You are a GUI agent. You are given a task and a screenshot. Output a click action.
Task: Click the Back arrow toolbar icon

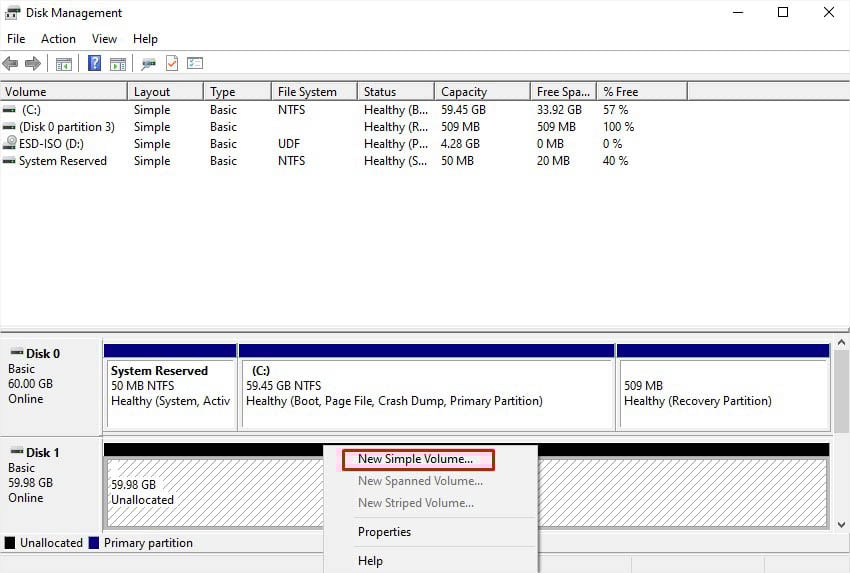[11, 64]
